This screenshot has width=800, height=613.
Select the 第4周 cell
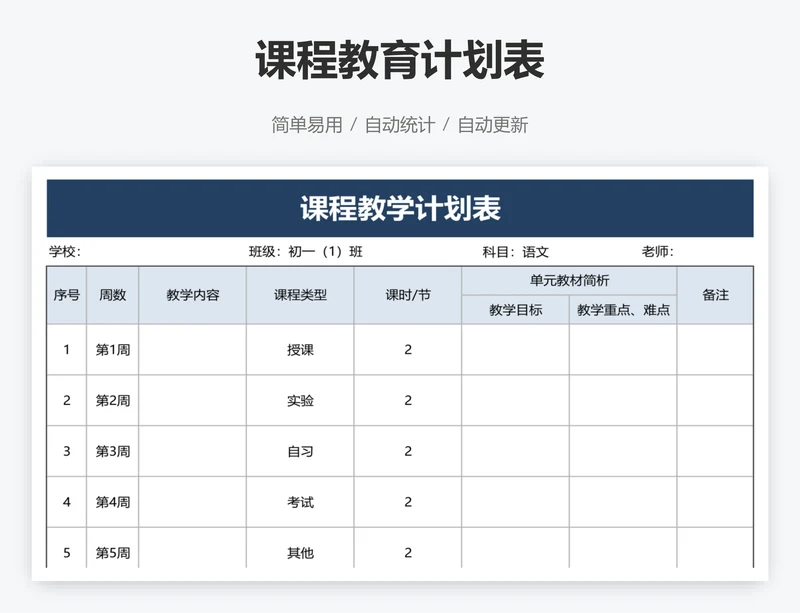113,502
